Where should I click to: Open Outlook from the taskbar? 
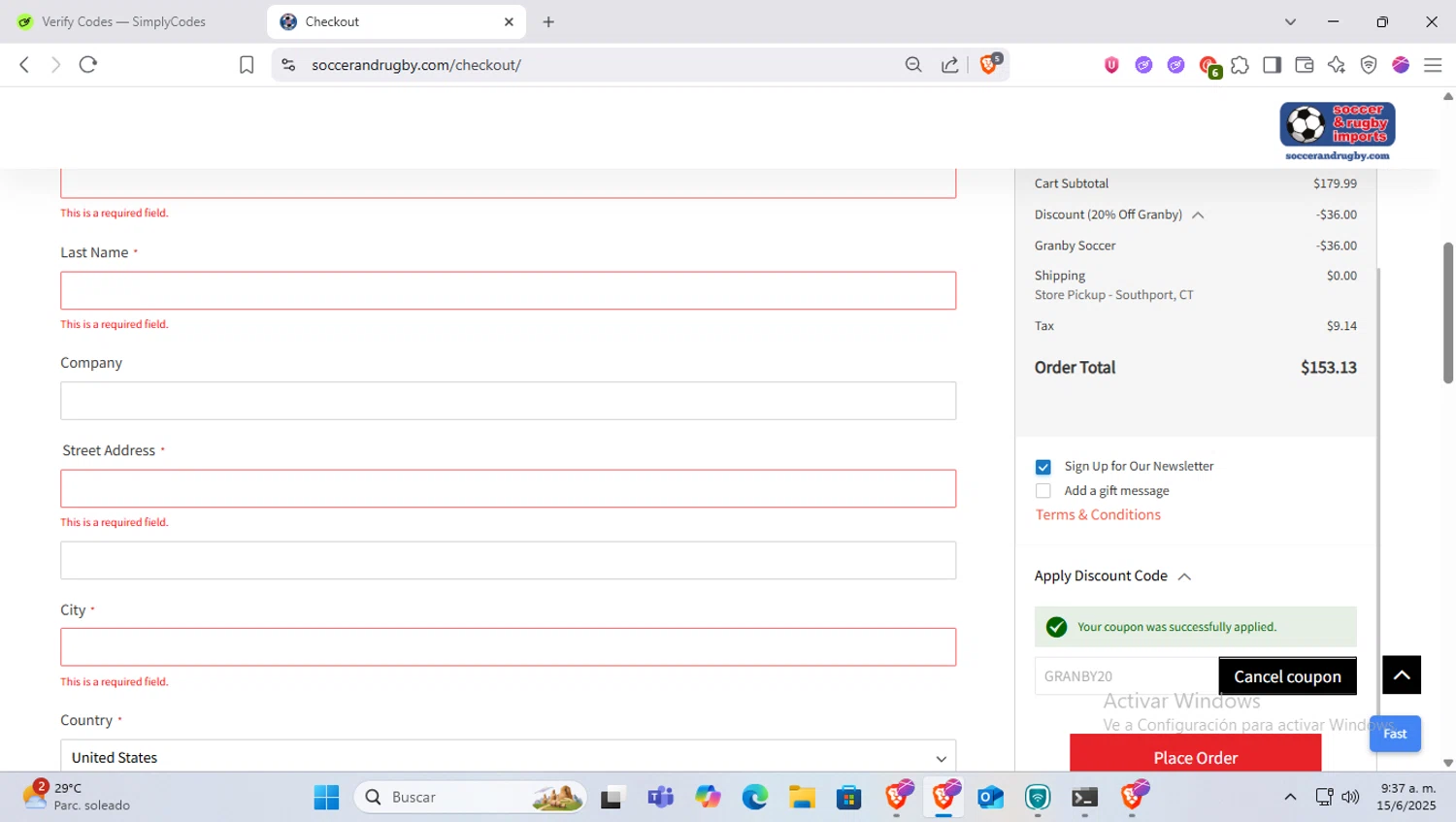point(991,797)
